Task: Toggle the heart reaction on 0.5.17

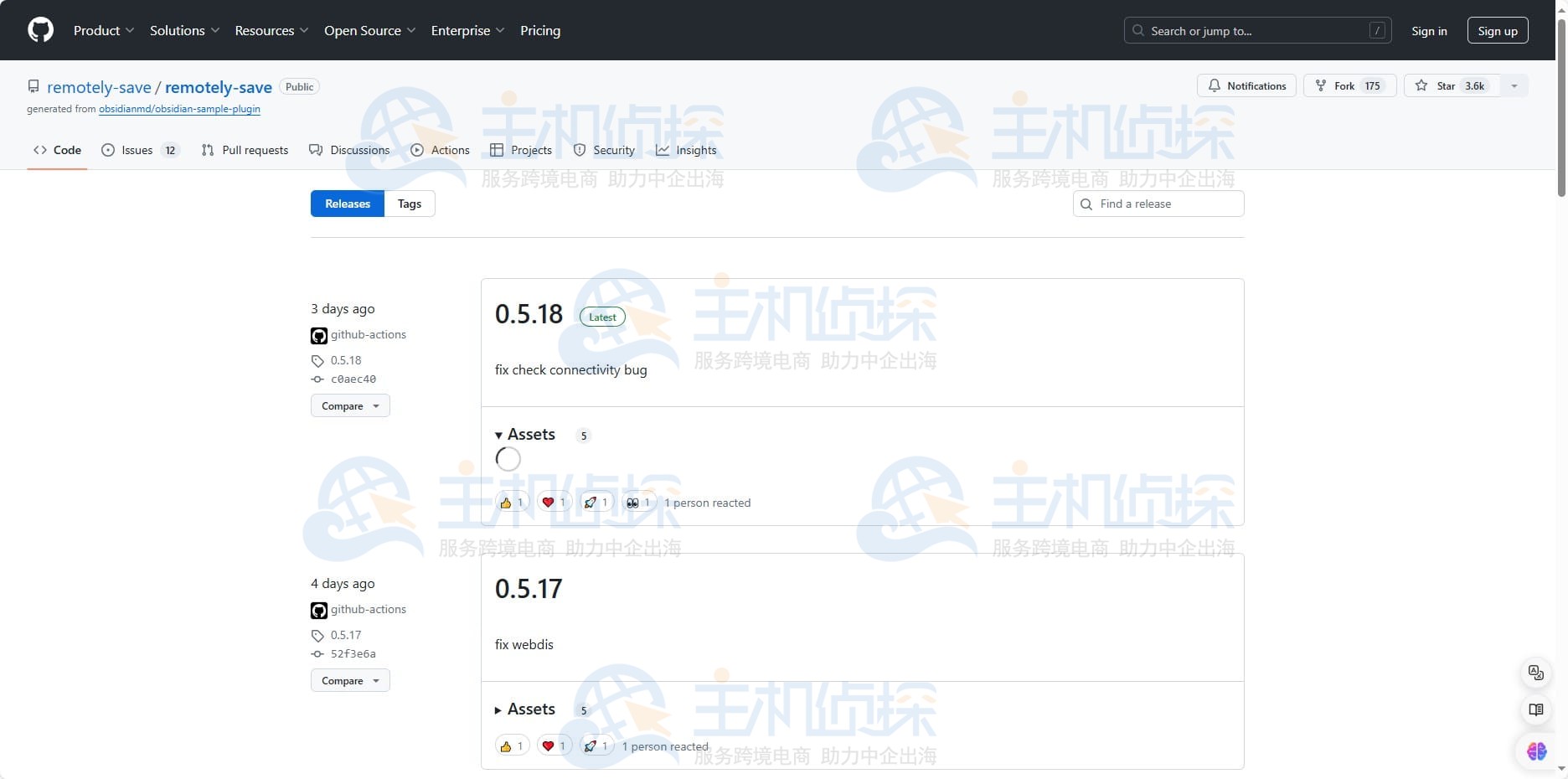Action: coord(554,745)
